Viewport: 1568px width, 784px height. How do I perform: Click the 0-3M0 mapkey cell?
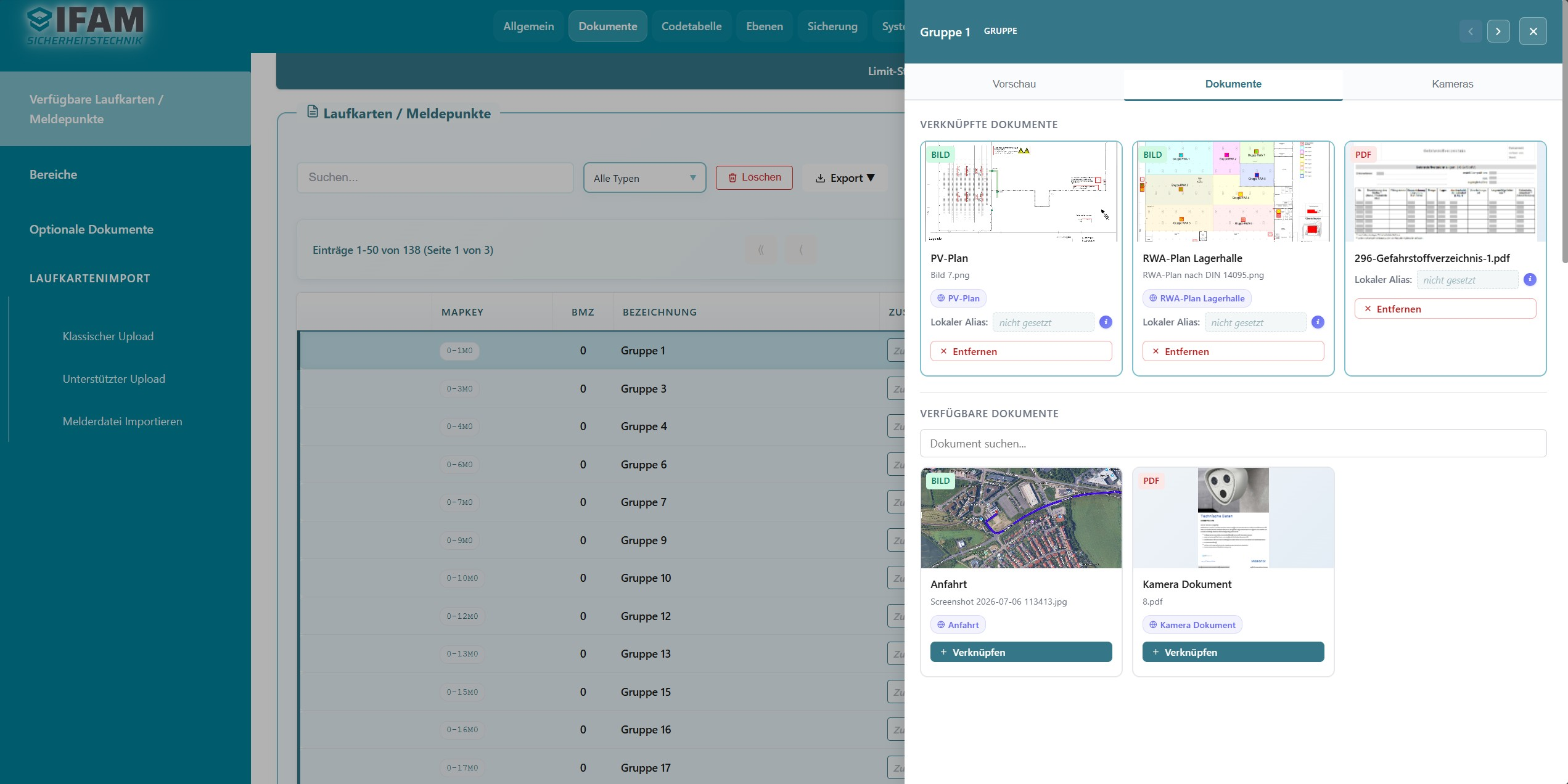pos(459,389)
